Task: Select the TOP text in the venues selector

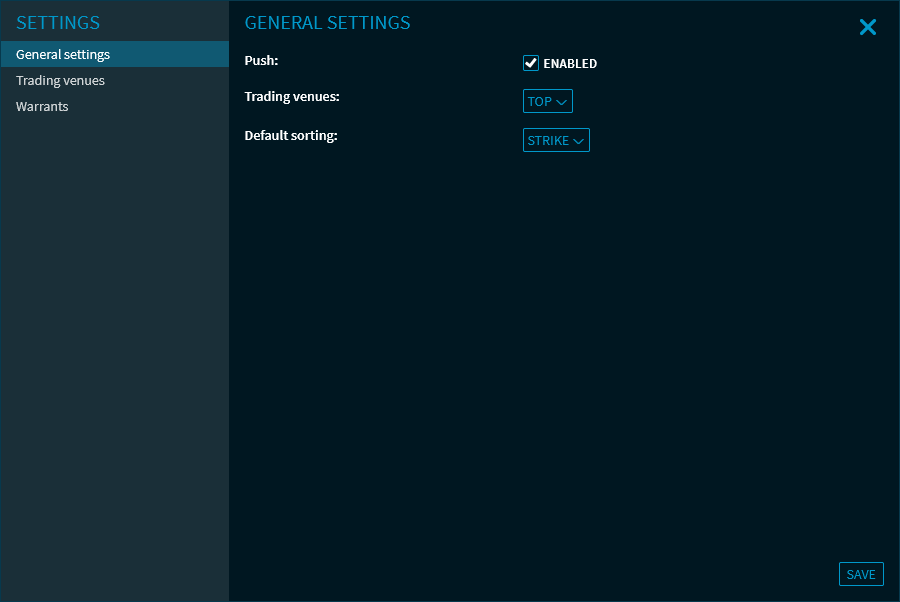Action: click(x=539, y=102)
